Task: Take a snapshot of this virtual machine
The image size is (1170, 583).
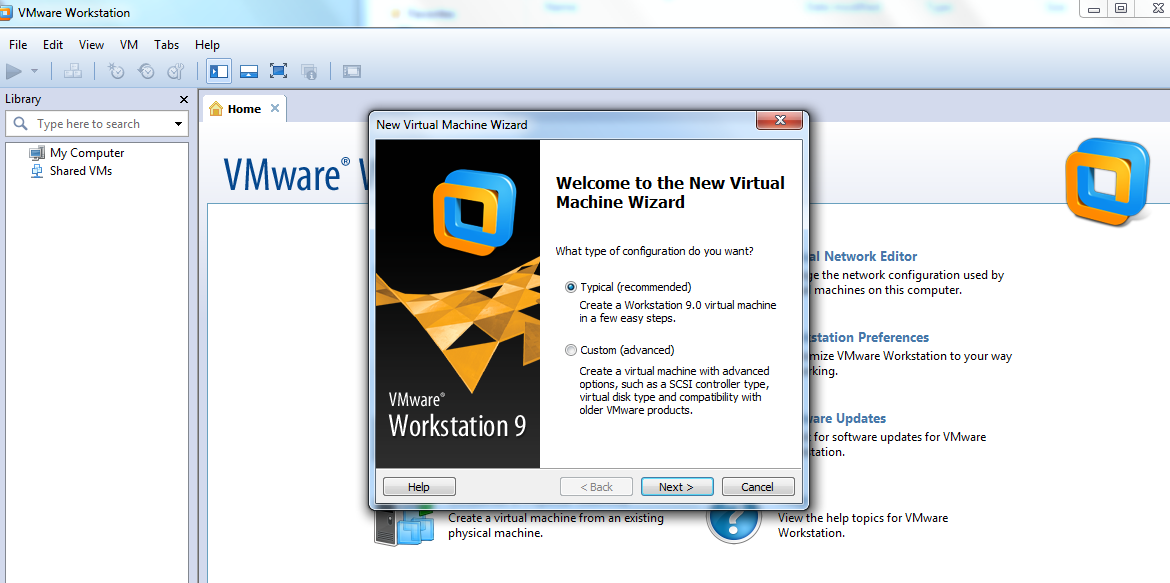Action: click(x=116, y=71)
